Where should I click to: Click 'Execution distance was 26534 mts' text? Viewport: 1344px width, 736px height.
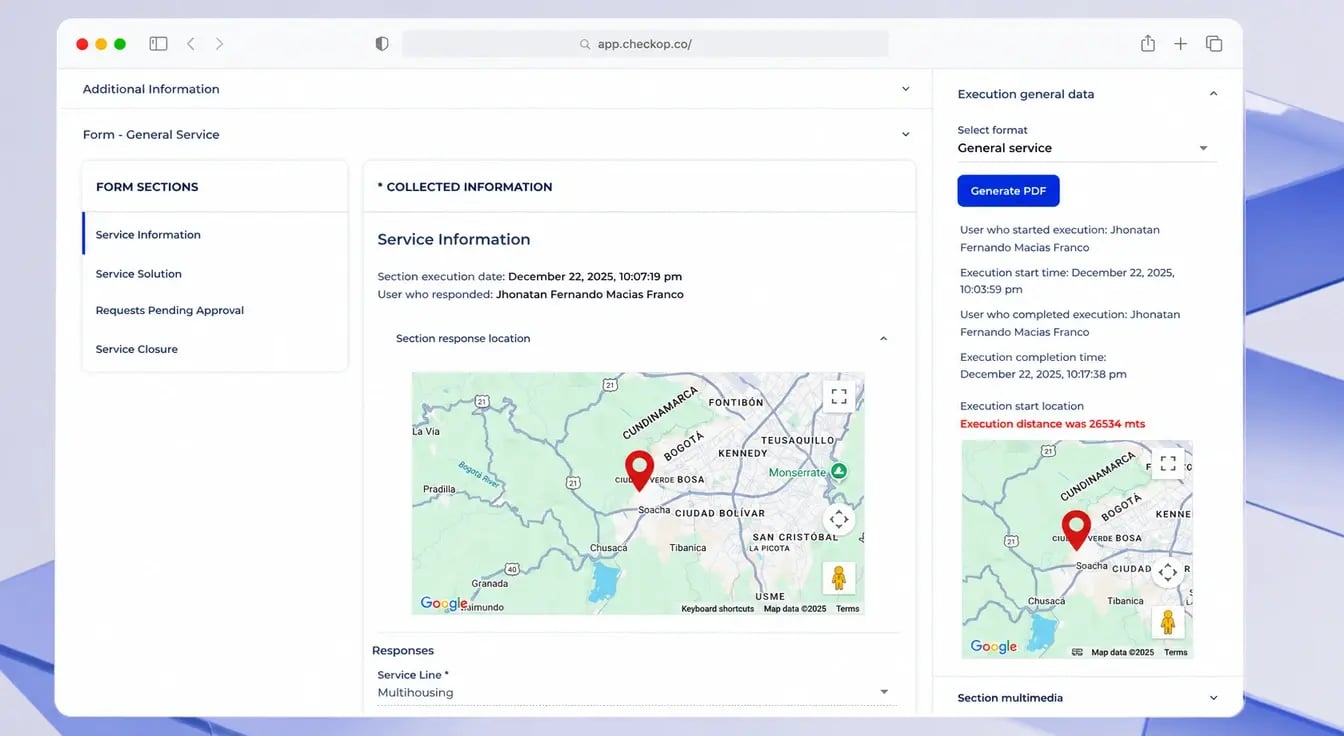(1052, 424)
